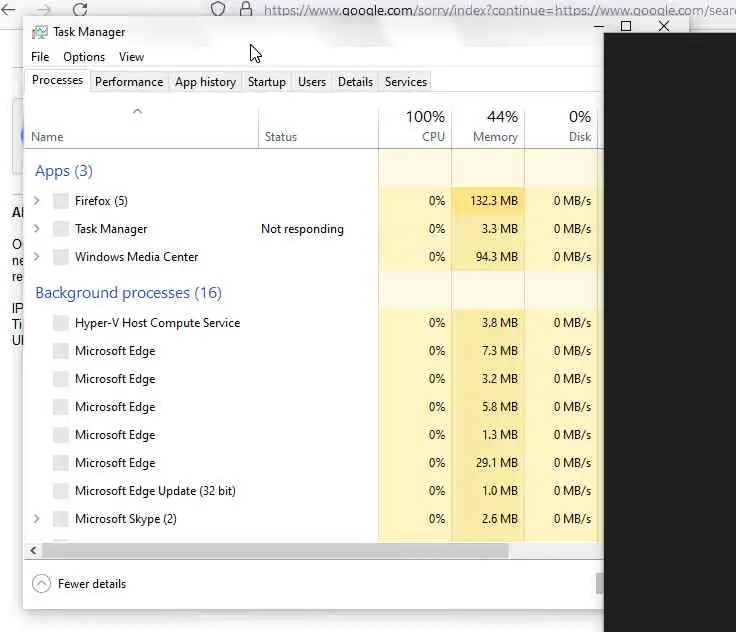Click the shield tracking protection icon

[217, 8]
